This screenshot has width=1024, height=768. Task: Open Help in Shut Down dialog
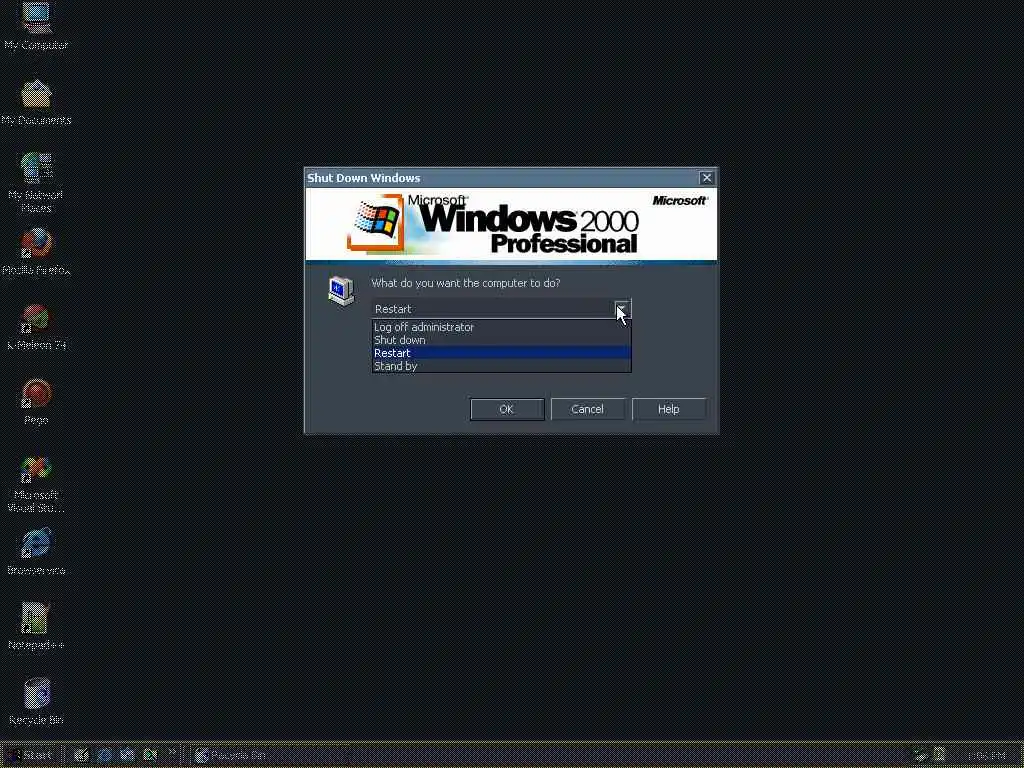pos(669,409)
